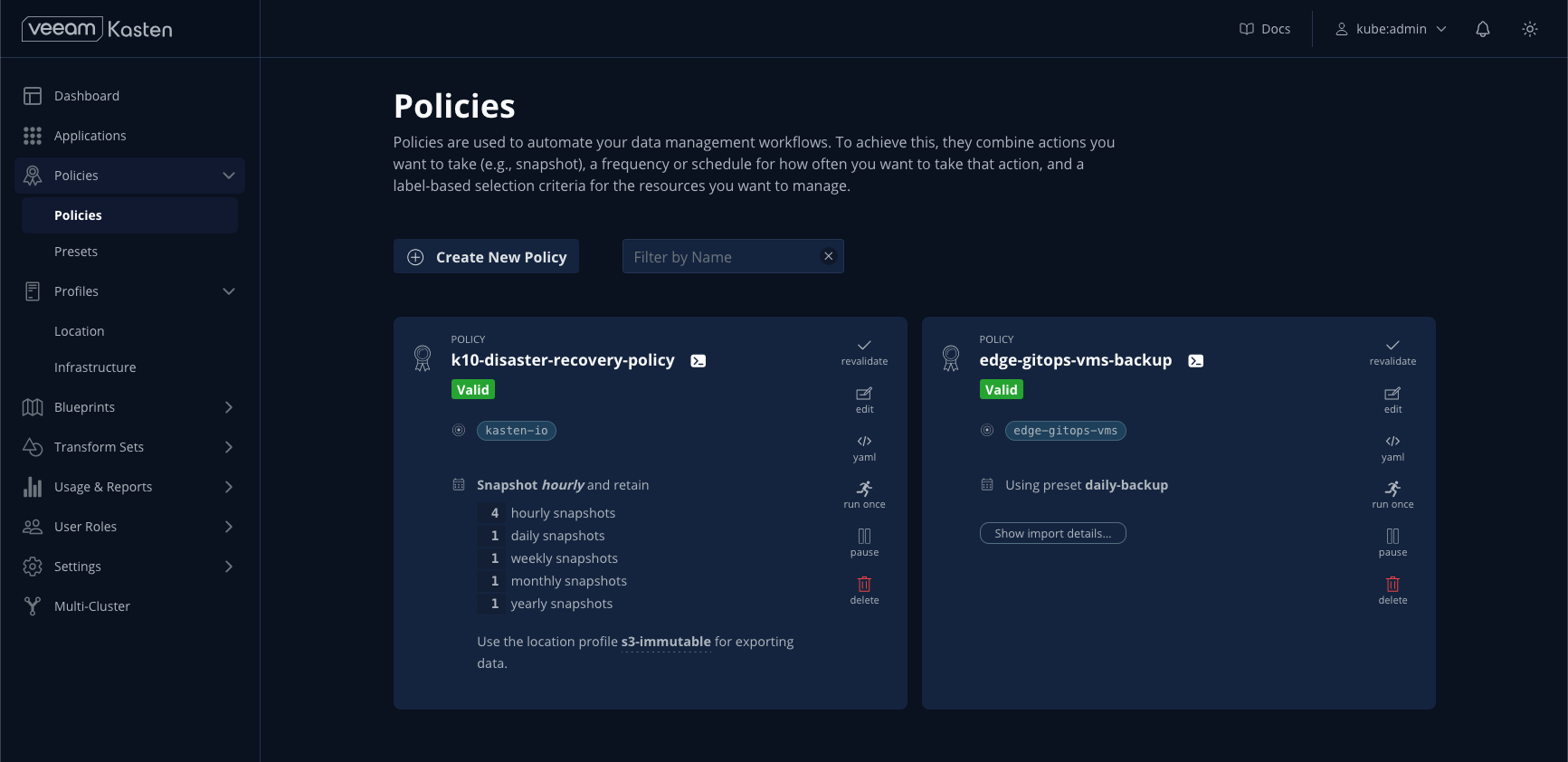Expand the Blueprints chevron
1568x762 pixels.
click(x=229, y=407)
